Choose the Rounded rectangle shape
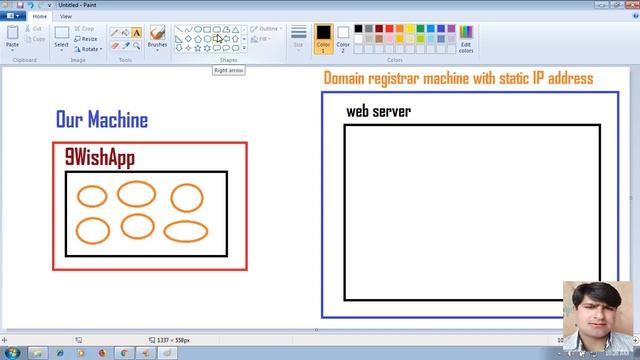This screenshot has width=640, height=360. point(217,29)
